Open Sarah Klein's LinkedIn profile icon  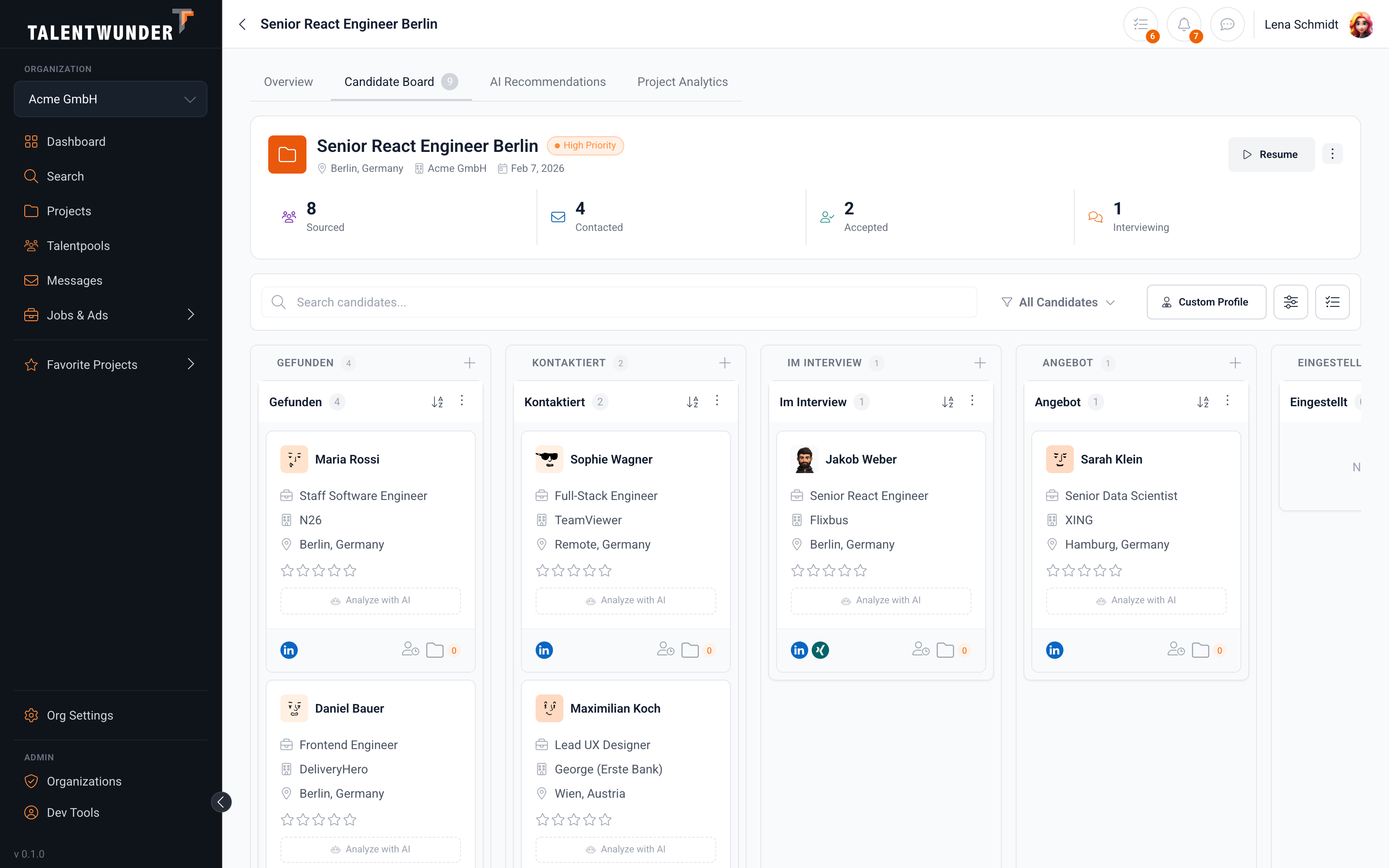pos(1054,650)
